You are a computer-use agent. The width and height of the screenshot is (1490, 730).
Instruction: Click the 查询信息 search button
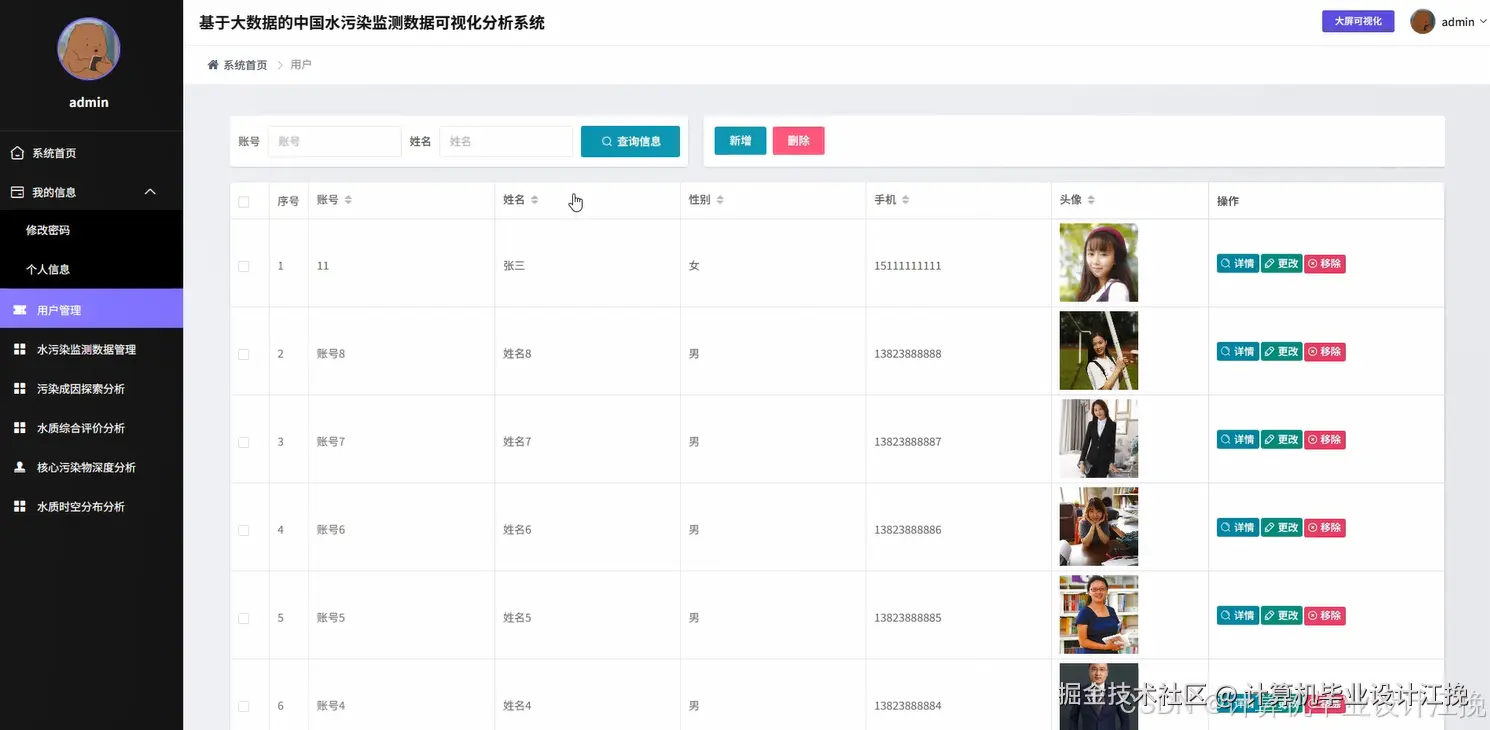630,141
